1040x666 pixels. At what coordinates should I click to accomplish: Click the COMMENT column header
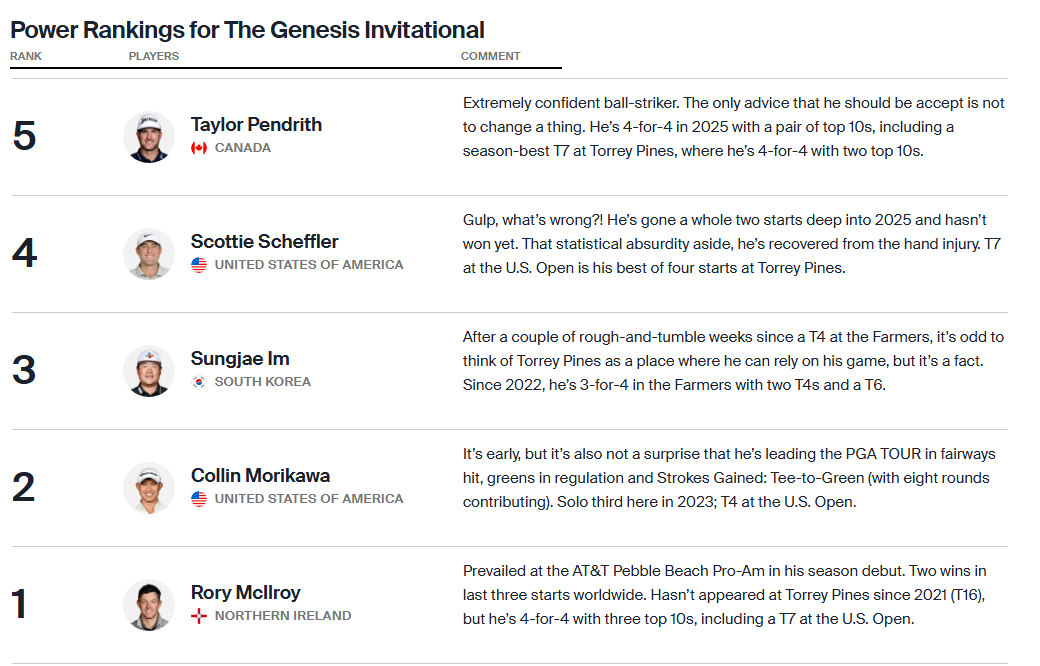click(491, 56)
